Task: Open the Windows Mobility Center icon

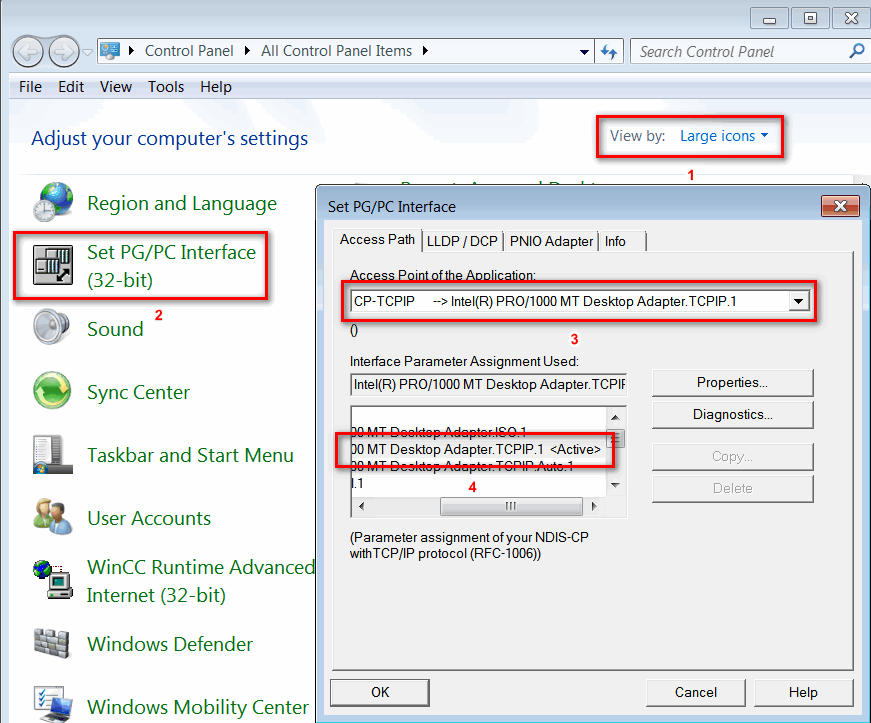Action: click(53, 705)
